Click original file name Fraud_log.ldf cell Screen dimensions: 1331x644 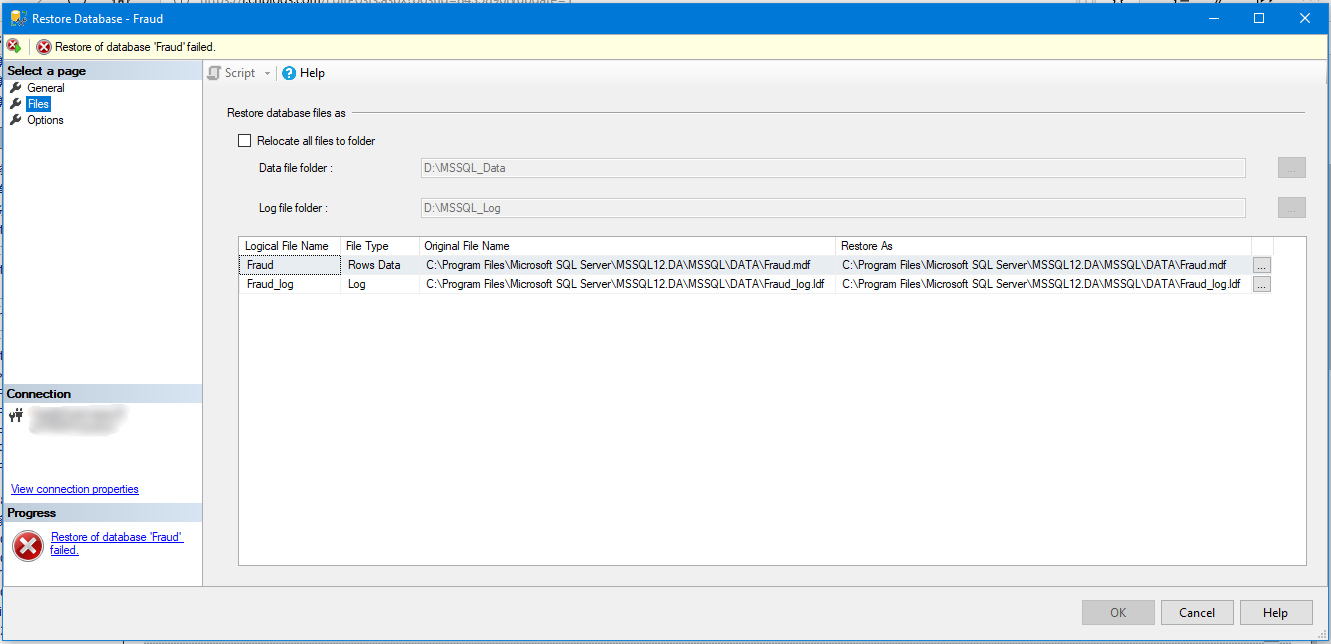(627, 284)
